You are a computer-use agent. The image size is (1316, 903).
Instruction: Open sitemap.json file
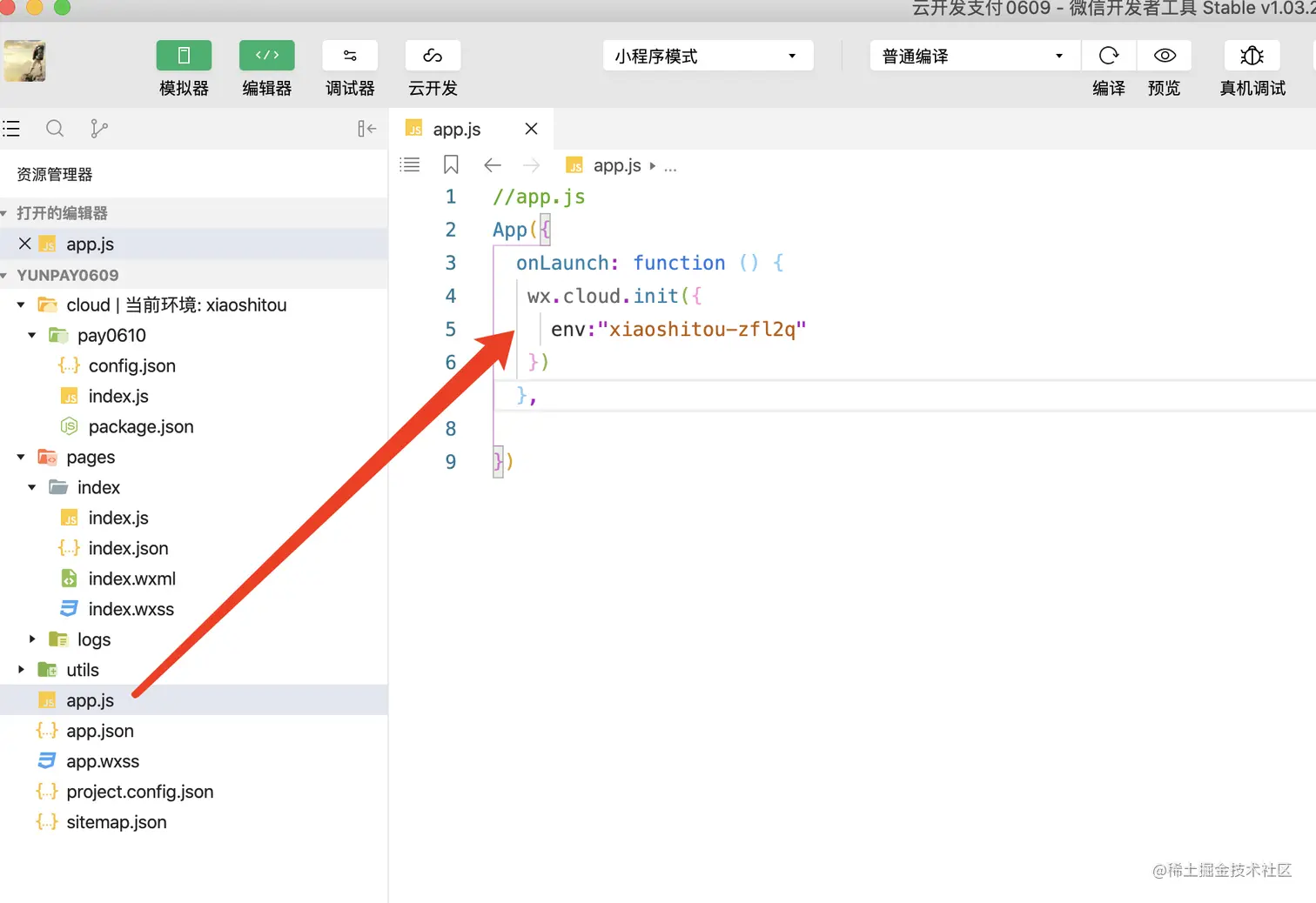116,822
